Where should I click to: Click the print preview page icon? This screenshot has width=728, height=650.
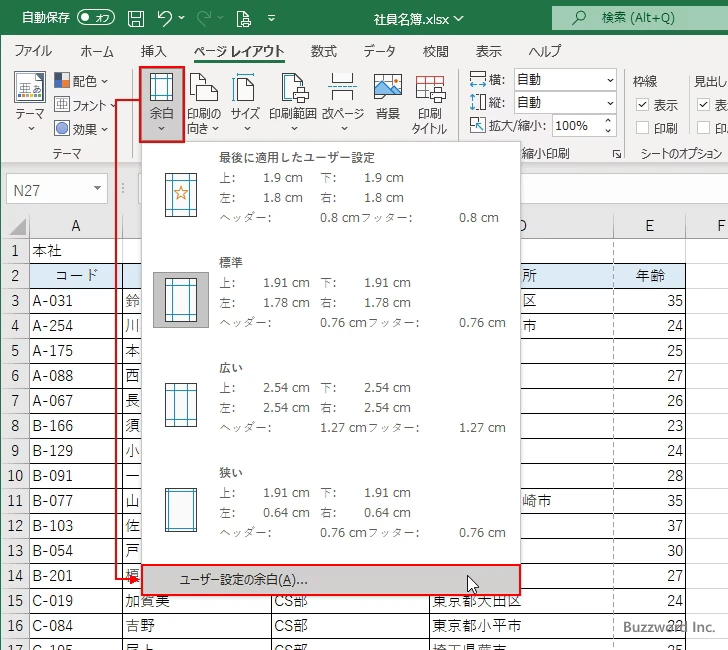click(244, 19)
